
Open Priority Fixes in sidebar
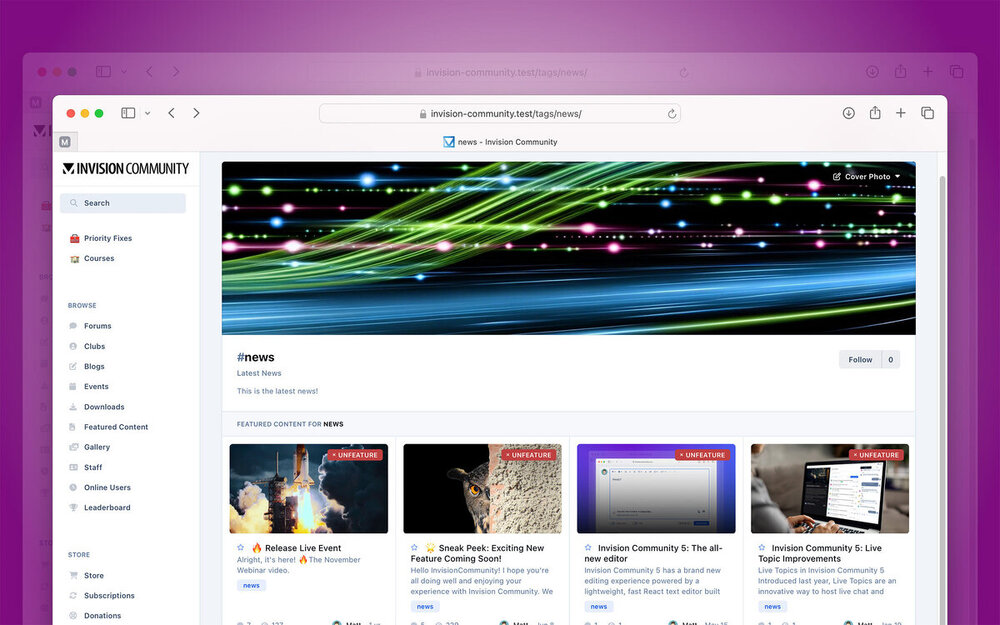107,239
